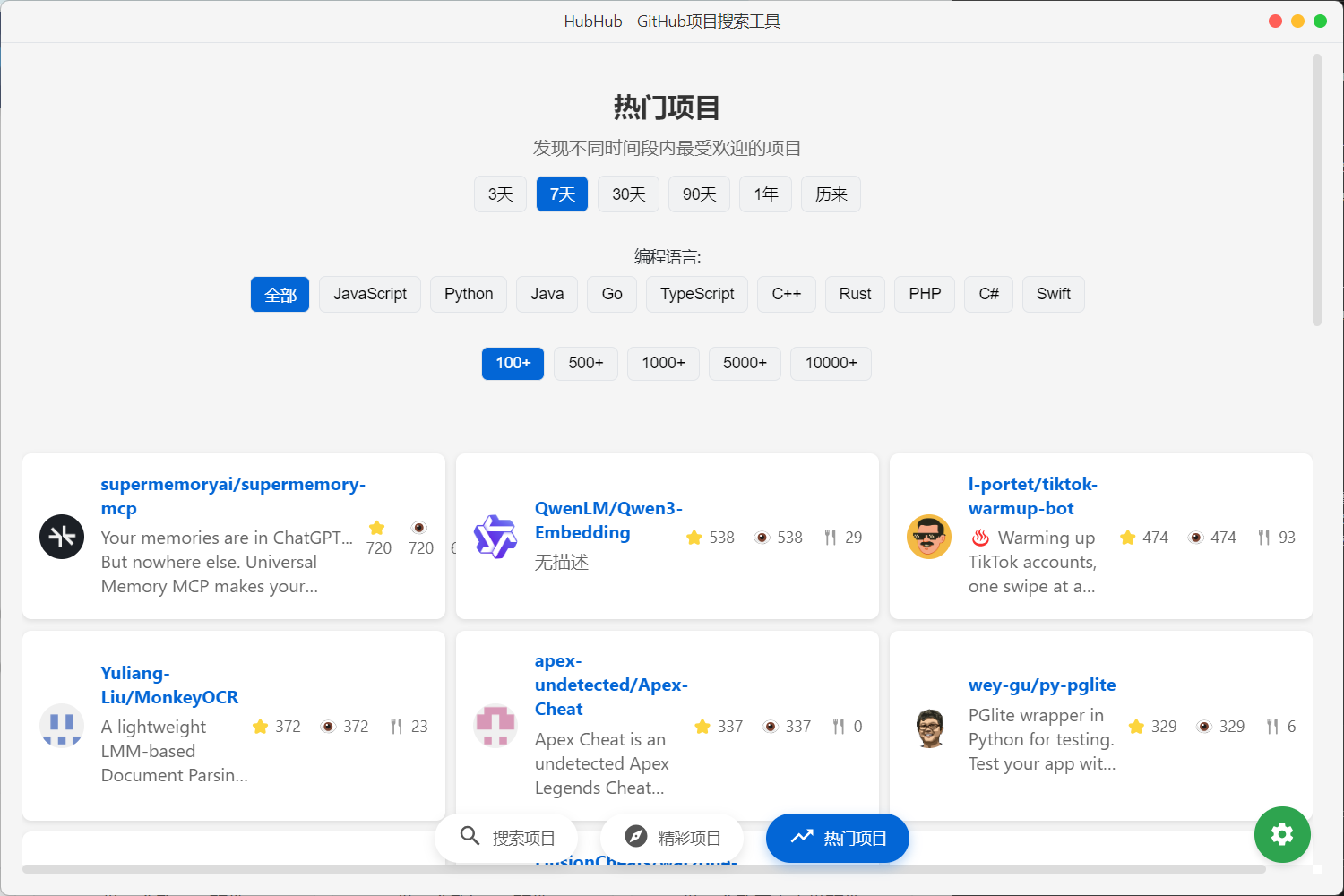Image resolution: width=1344 pixels, height=896 pixels.
Task: Close the HubHub window with red button
Action: point(1275,22)
